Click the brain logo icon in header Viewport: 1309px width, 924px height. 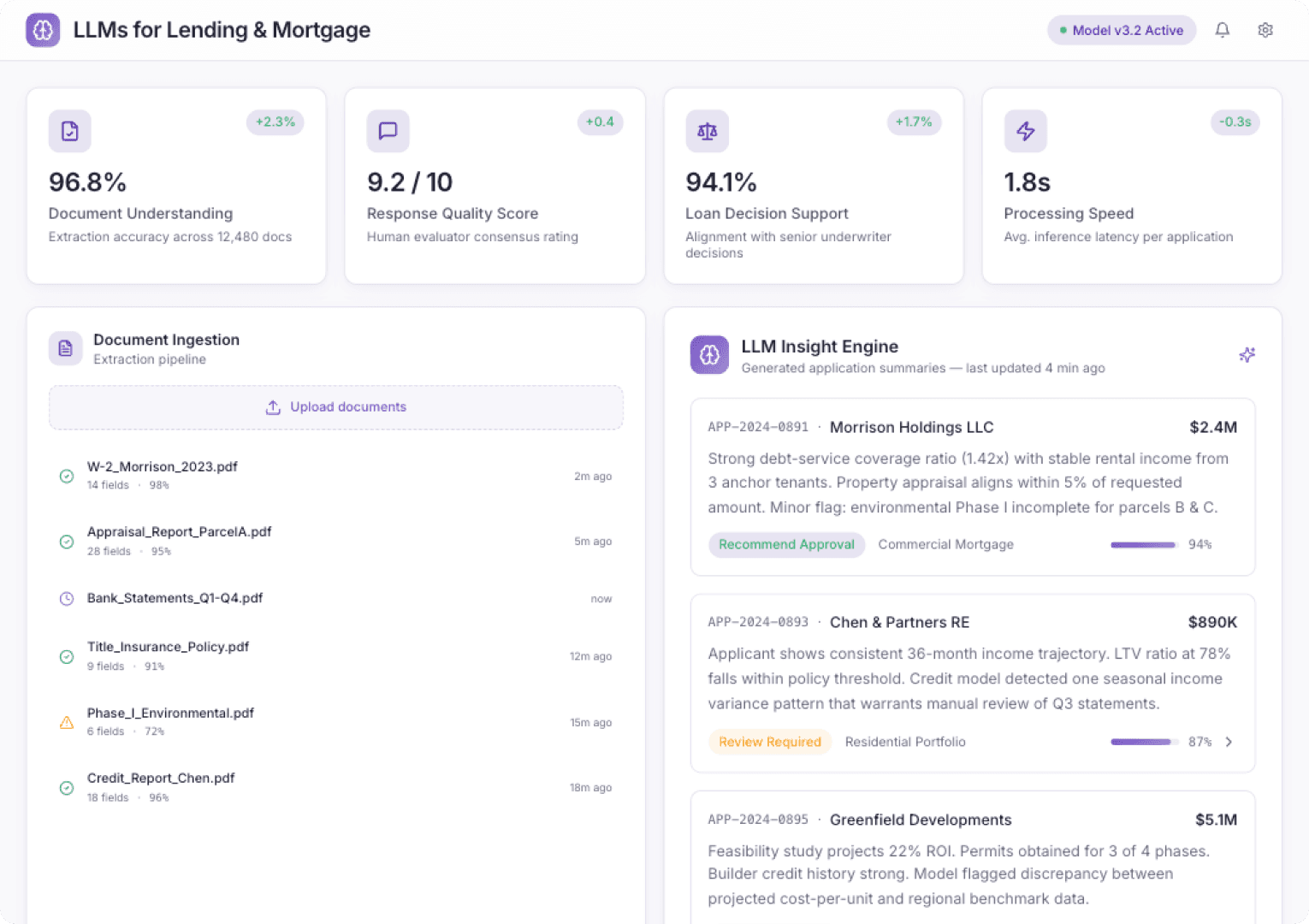(x=43, y=30)
